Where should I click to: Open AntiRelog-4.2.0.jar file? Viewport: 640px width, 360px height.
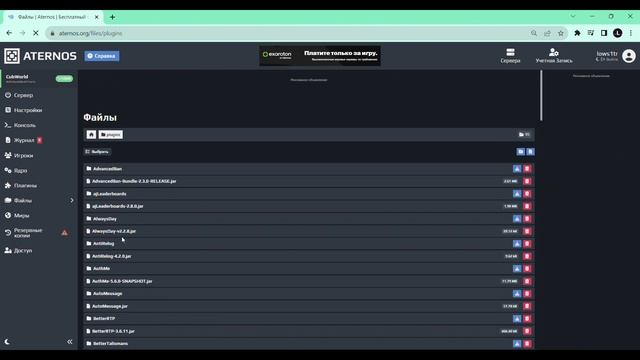pyautogui.click(x=111, y=256)
